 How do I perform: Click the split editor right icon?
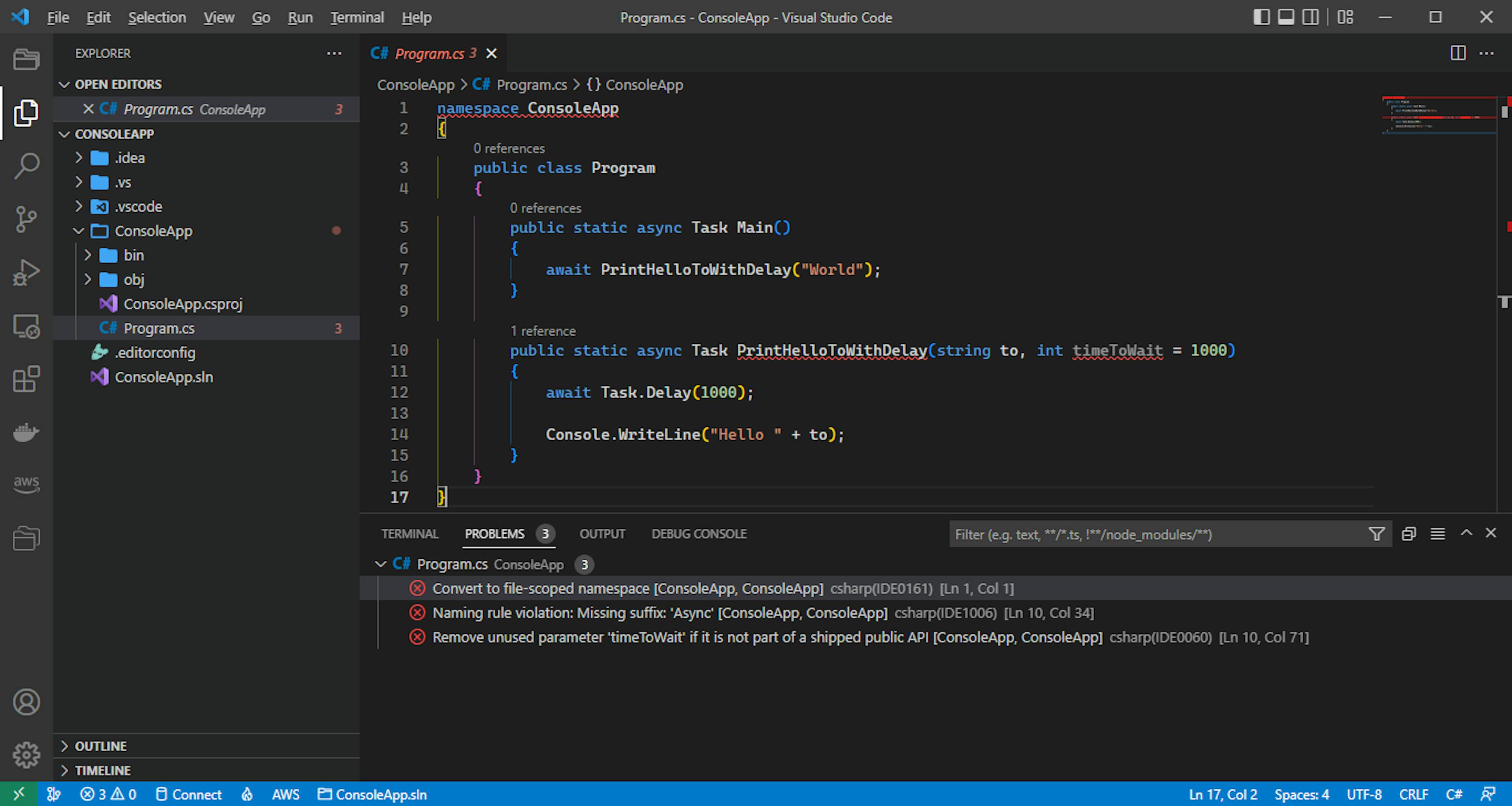coord(1457,54)
